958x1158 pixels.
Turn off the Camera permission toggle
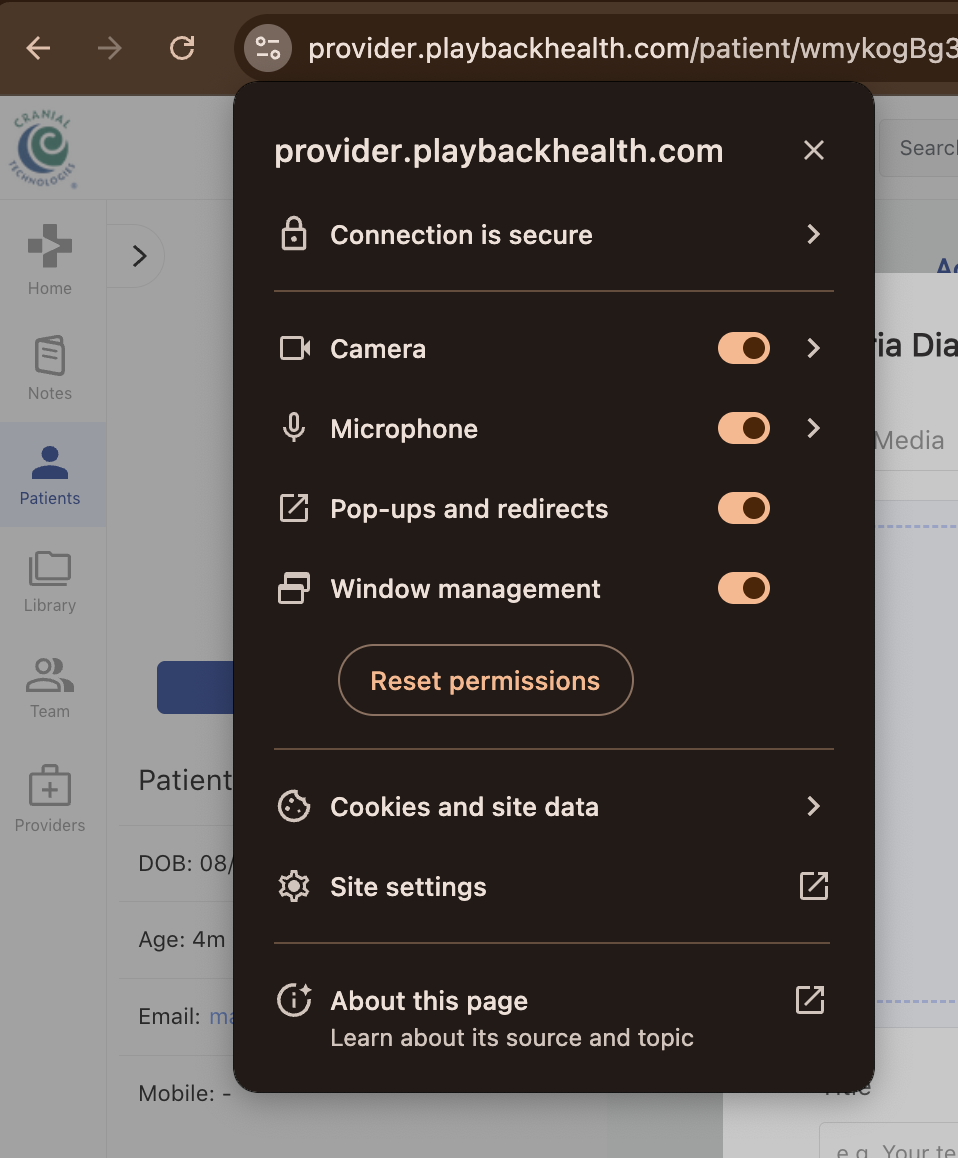(744, 348)
